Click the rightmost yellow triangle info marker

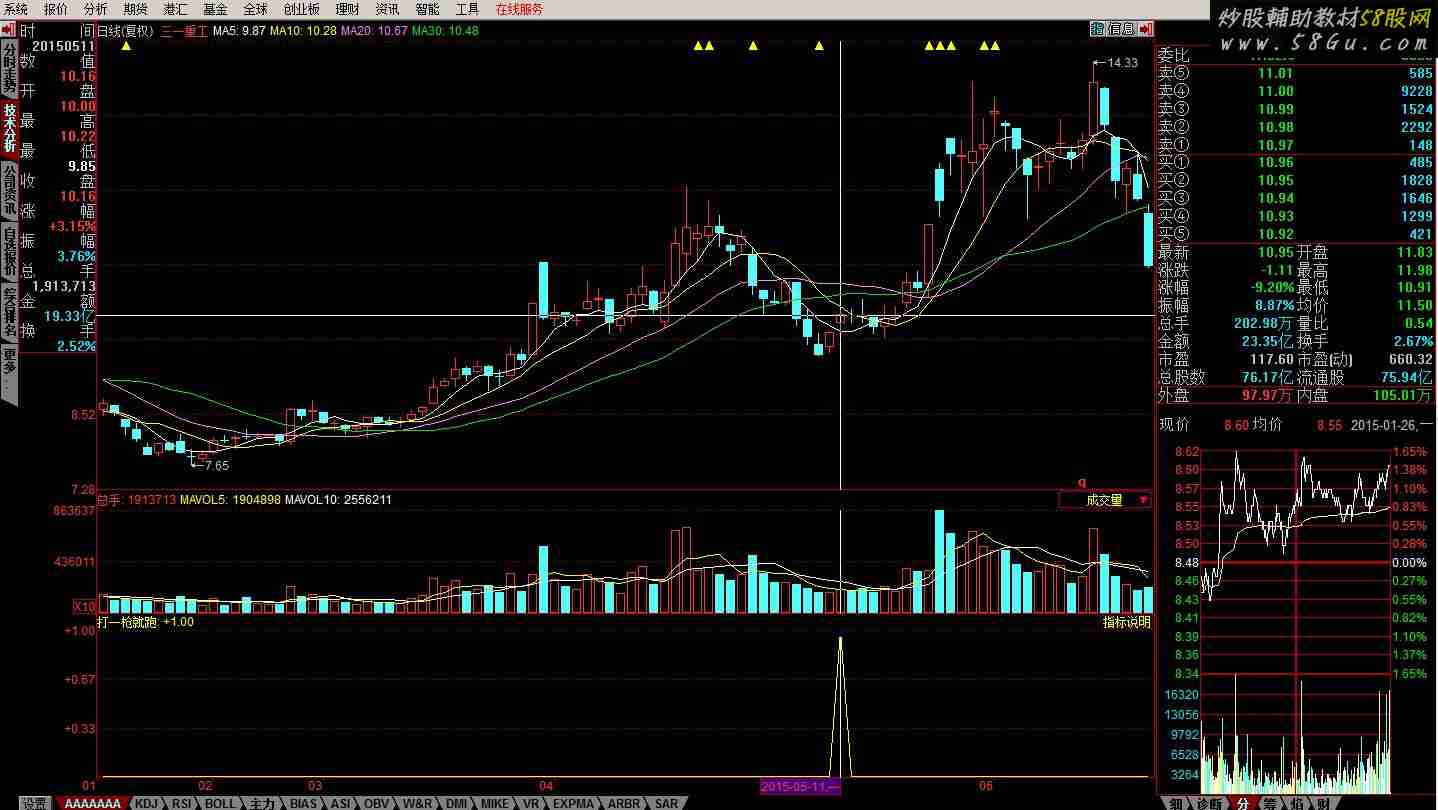click(x=995, y=45)
